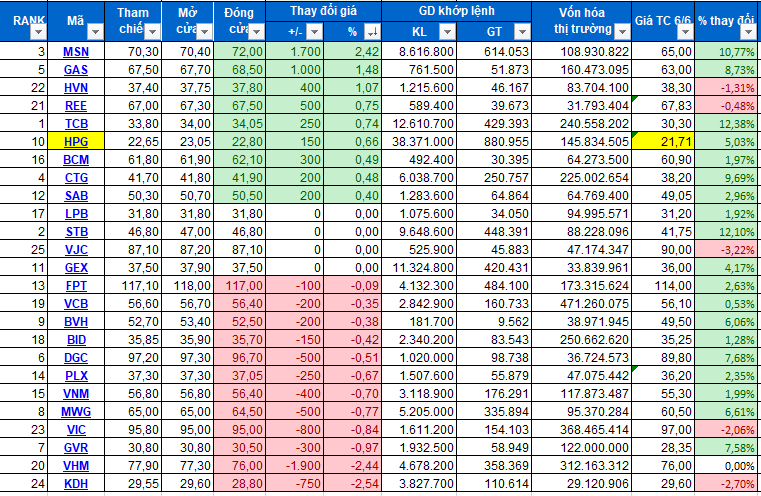Image resolution: width=761 pixels, height=496 pixels.
Task: Open the LPB stock link
Action: point(76,214)
